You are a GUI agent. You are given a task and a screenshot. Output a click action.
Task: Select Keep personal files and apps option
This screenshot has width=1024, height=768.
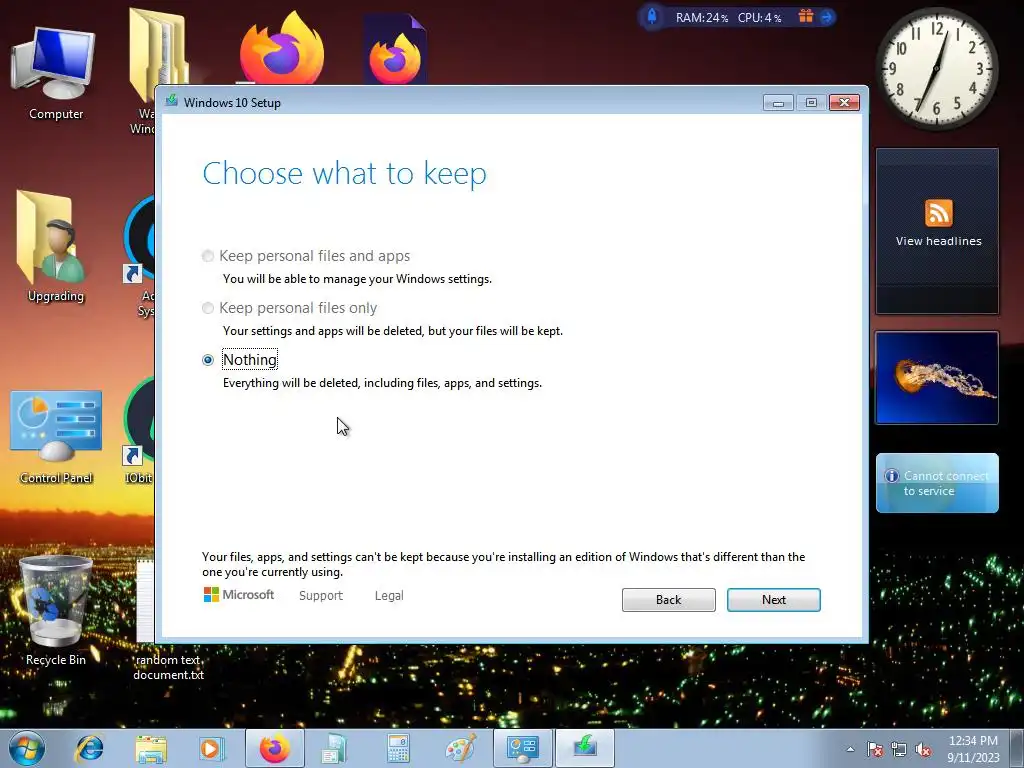point(208,256)
